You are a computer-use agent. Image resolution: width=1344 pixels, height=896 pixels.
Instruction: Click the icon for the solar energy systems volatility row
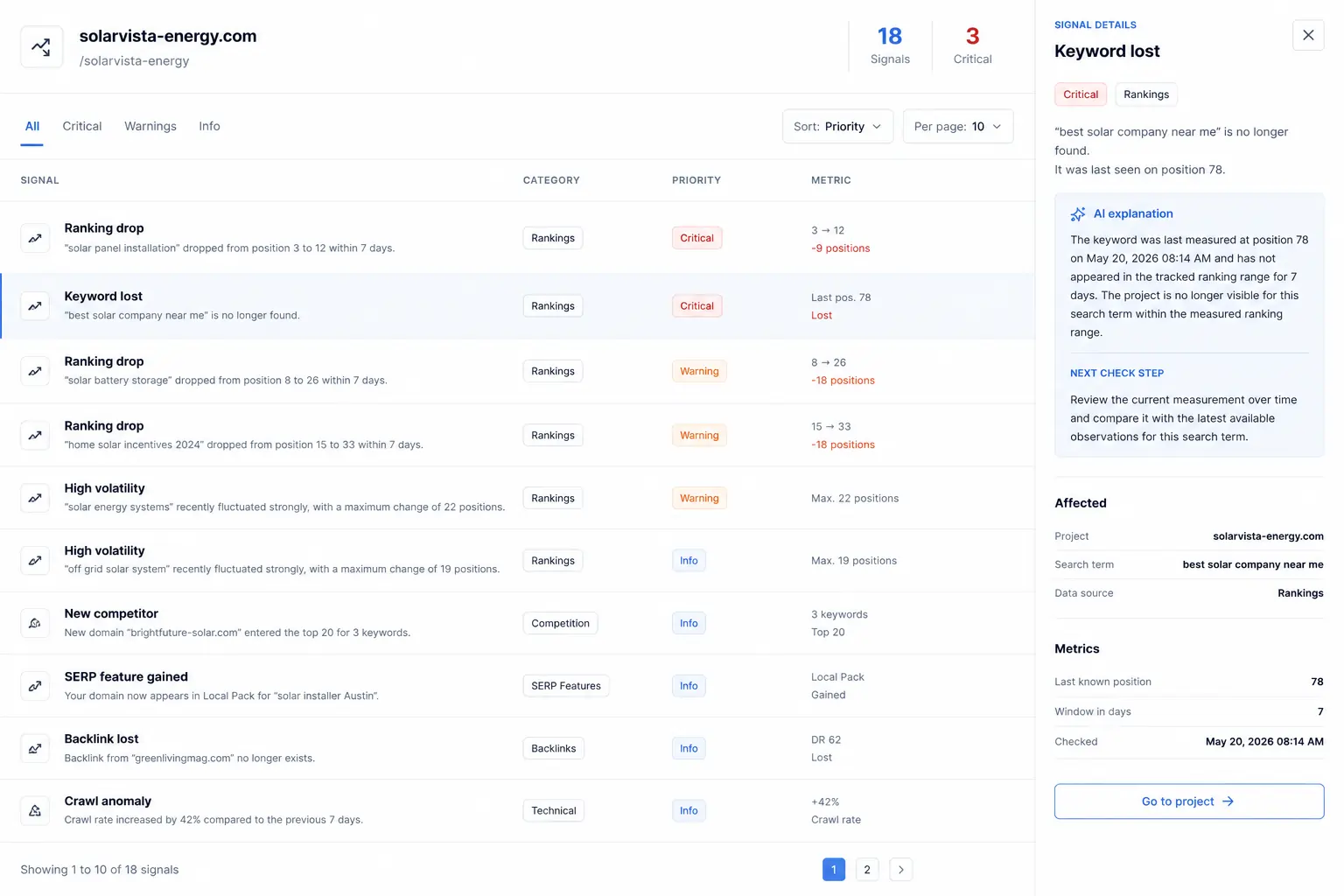pyautogui.click(x=35, y=498)
